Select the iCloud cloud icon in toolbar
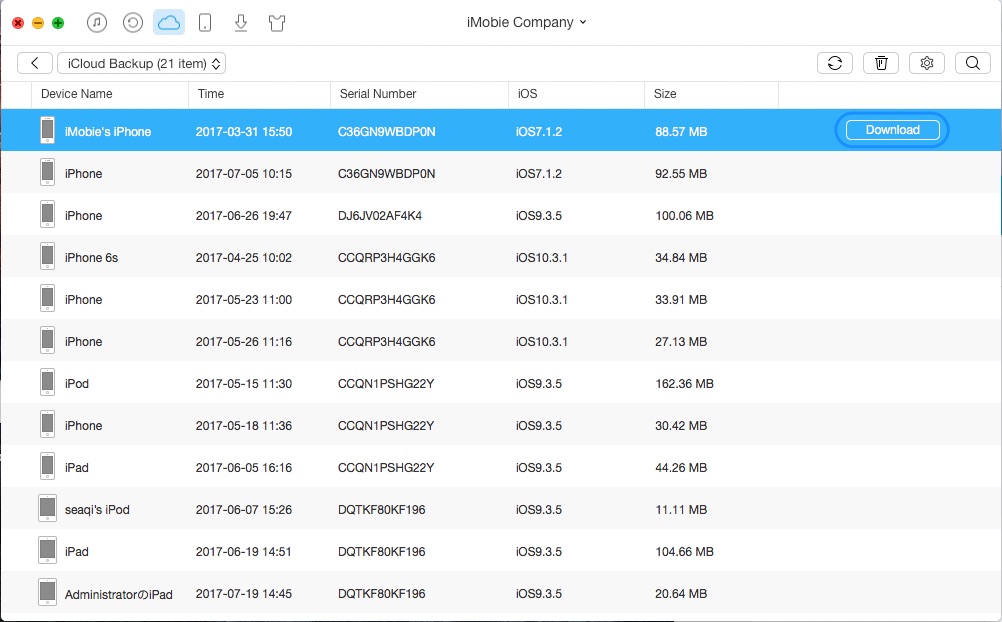 click(x=169, y=22)
